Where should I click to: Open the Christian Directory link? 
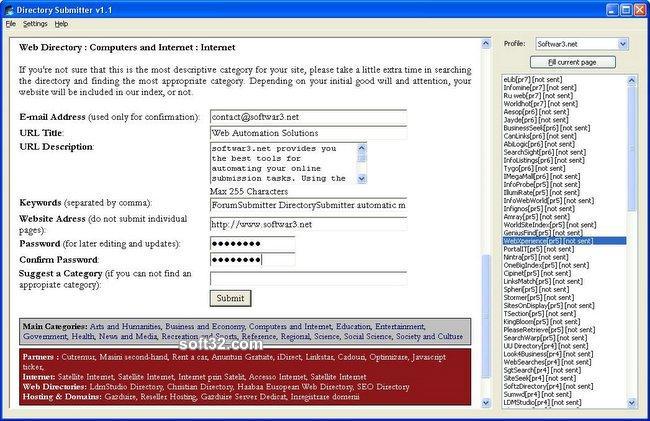point(200,387)
